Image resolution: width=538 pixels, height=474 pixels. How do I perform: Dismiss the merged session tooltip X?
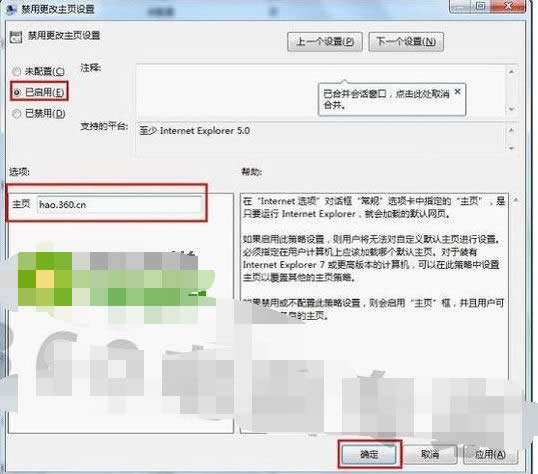point(457,92)
